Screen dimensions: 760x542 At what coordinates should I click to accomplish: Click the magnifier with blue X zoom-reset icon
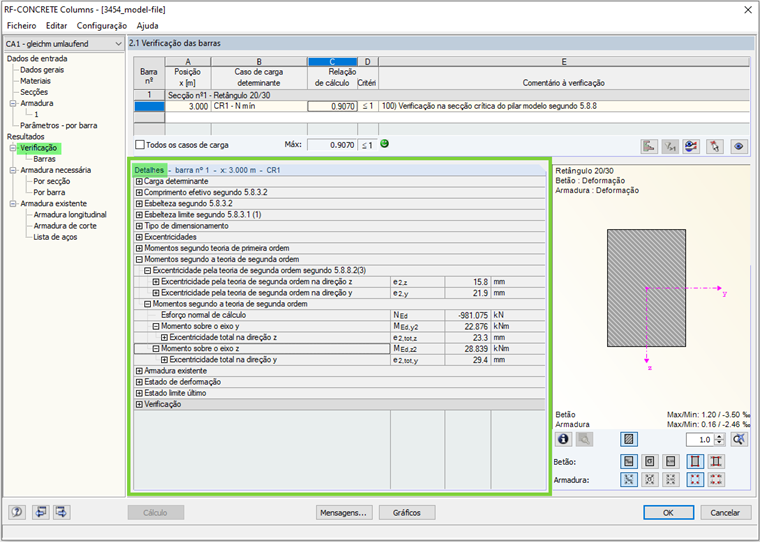739,439
